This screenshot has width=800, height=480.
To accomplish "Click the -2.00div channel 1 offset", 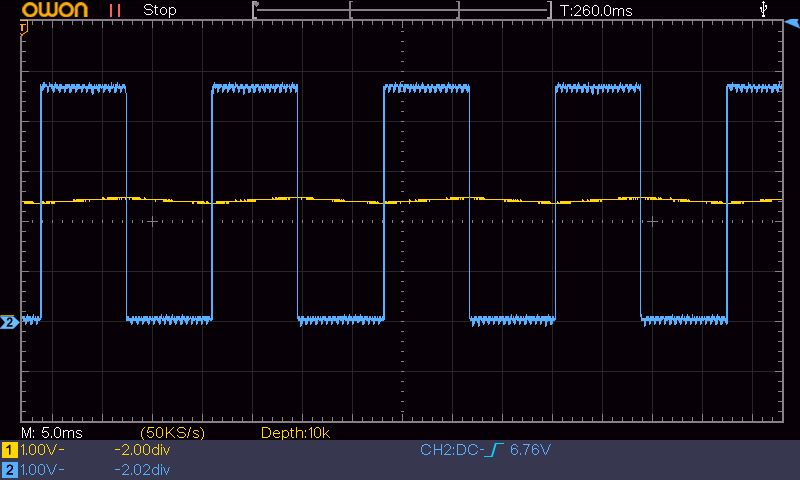I will (142, 450).
